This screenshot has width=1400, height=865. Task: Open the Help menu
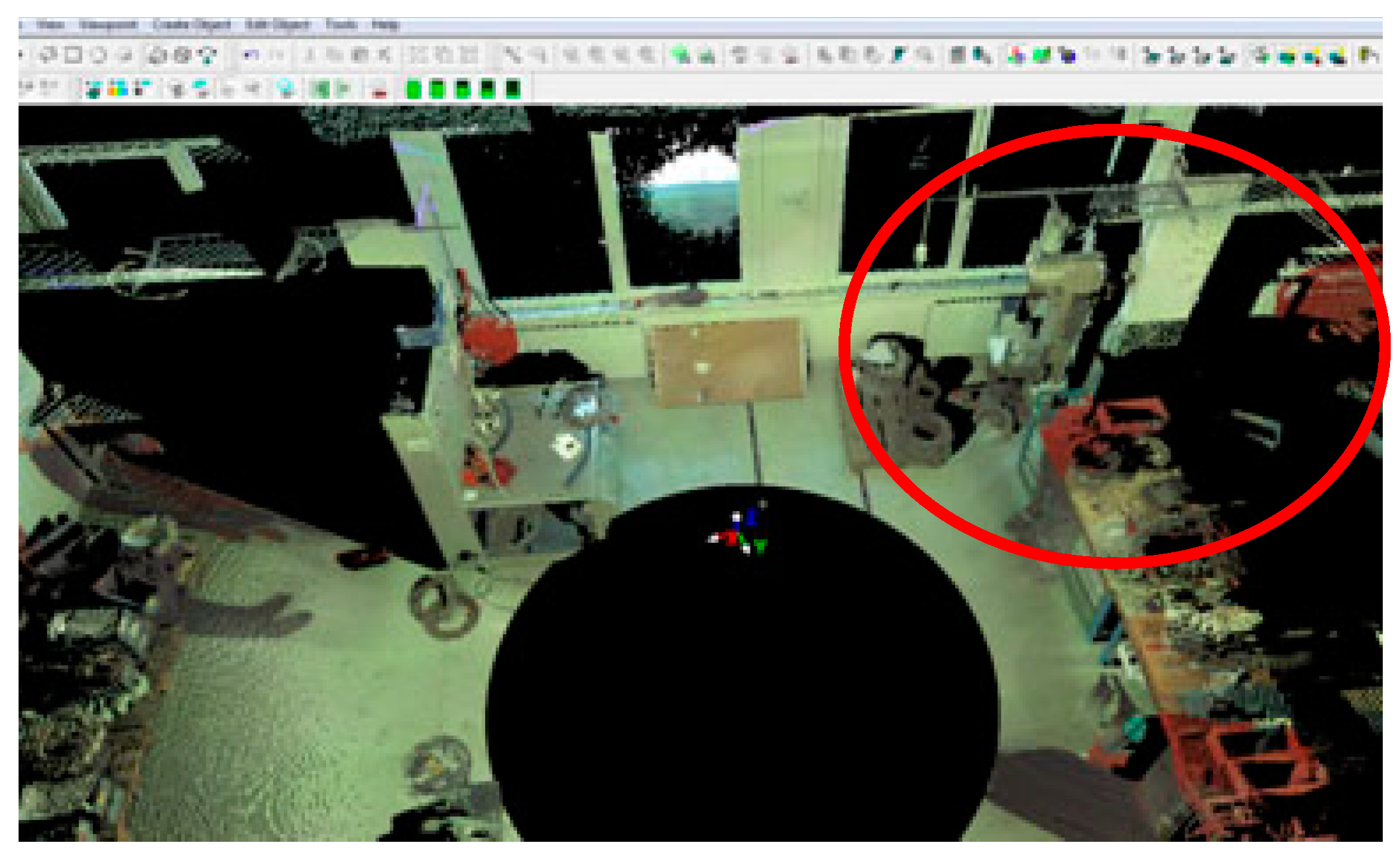tap(385, 25)
